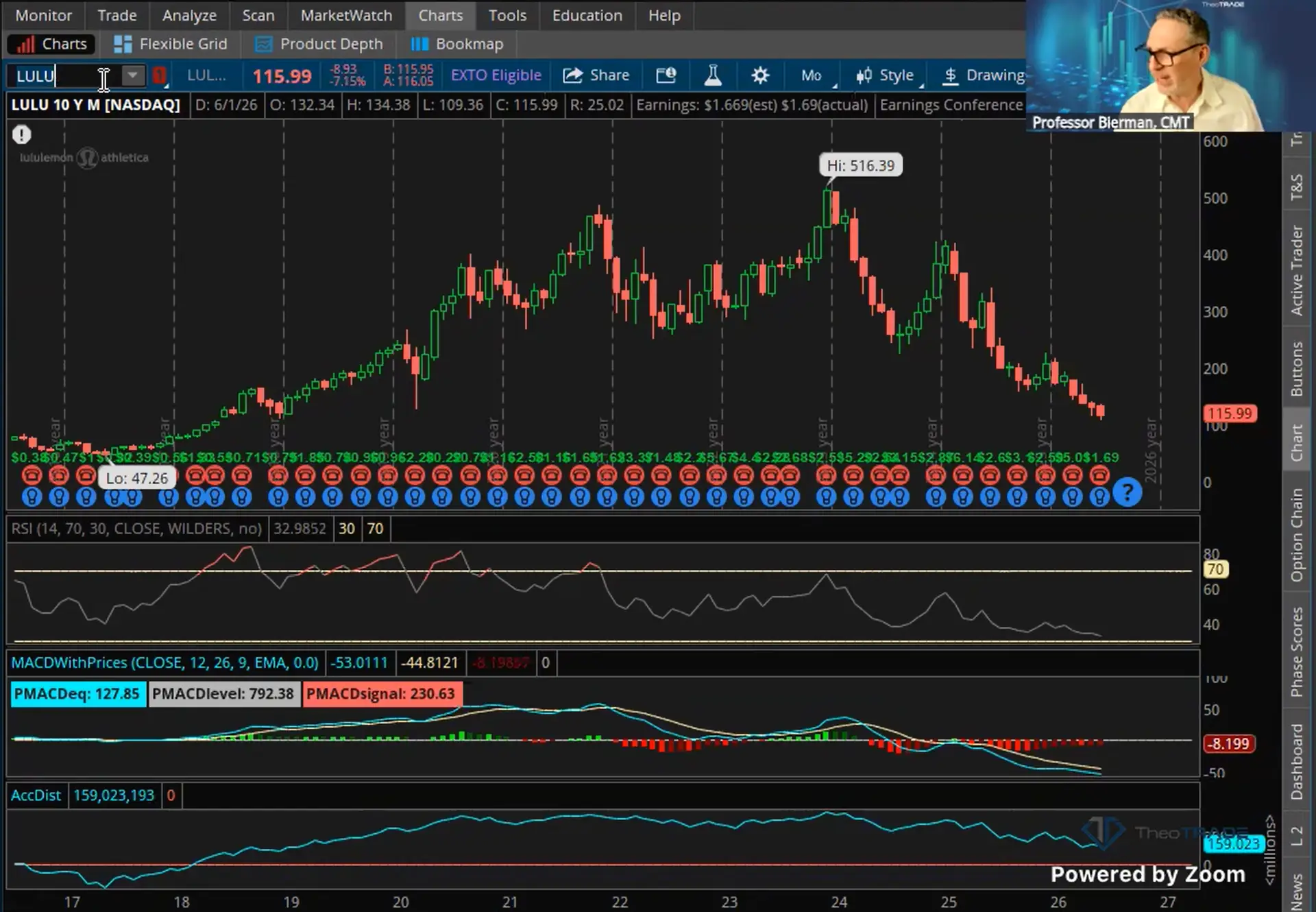
Task: Click the LULU 10 Y M [NASDAQ] chart title
Action: [96, 105]
